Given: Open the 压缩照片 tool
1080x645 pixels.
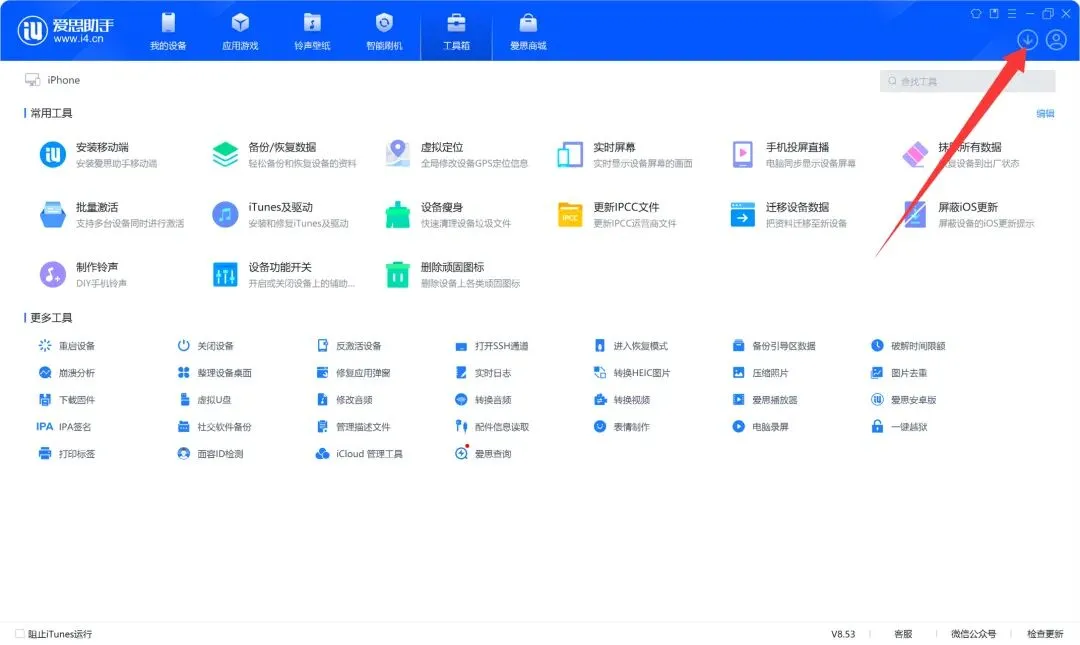Looking at the screenshot, I should pos(760,373).
